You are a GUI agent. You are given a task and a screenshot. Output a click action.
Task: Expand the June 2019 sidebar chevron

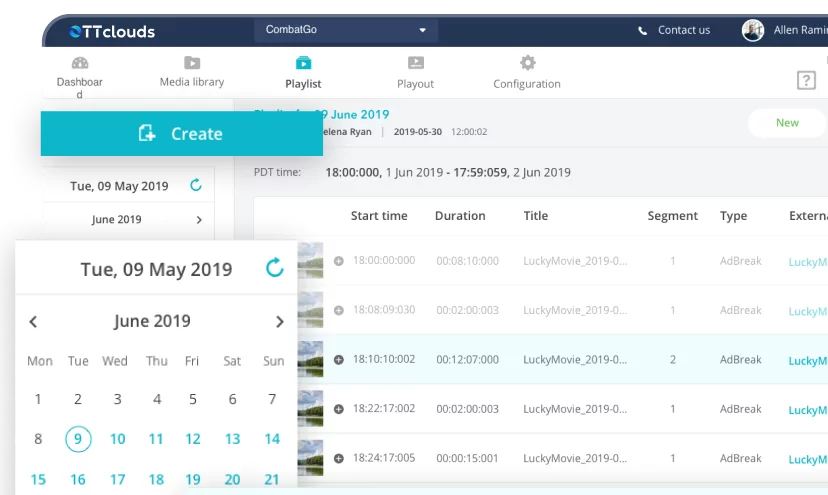point(199,220)
